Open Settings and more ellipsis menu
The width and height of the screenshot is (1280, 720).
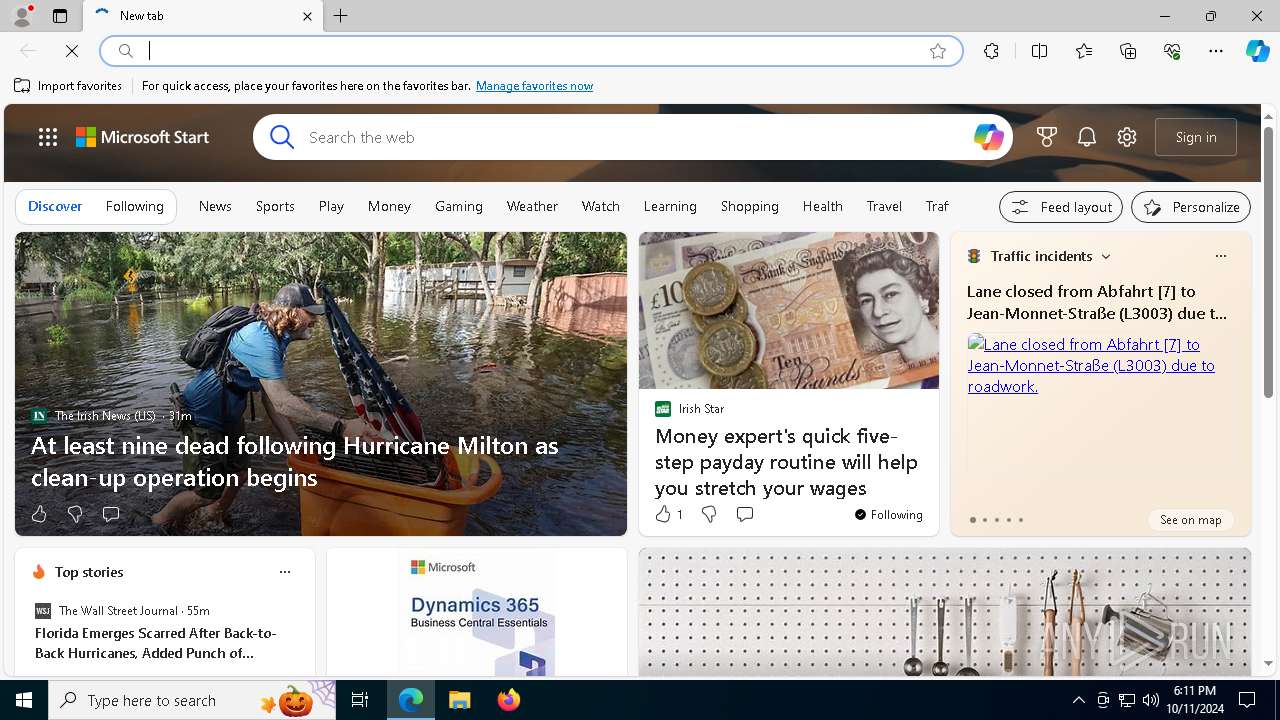[x=1216, y=51]
